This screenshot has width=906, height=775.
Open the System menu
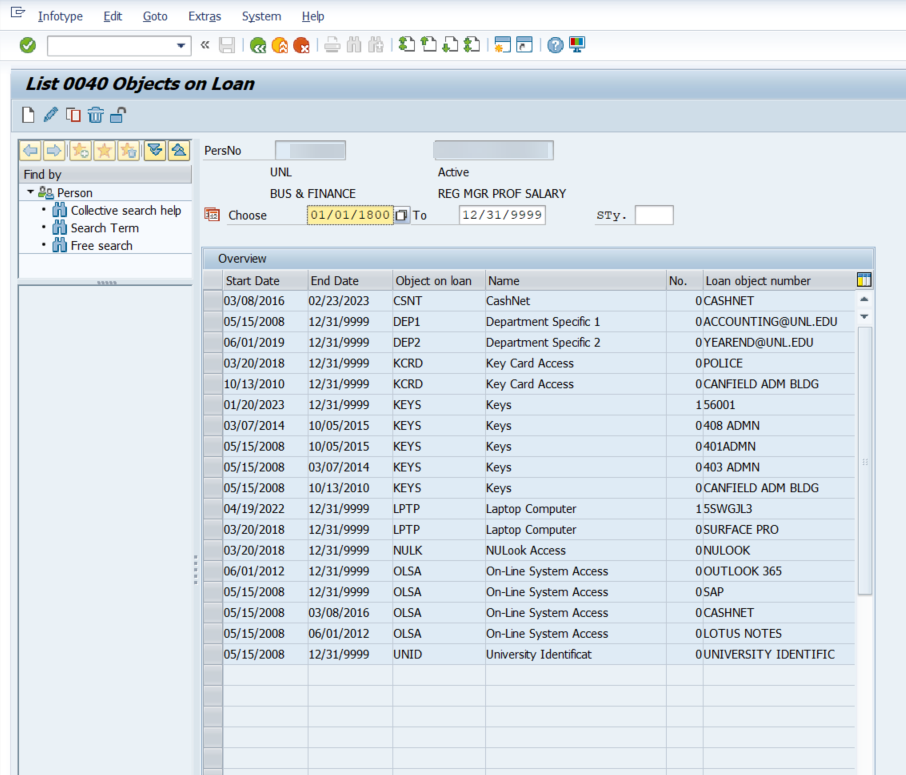point(261,16)
